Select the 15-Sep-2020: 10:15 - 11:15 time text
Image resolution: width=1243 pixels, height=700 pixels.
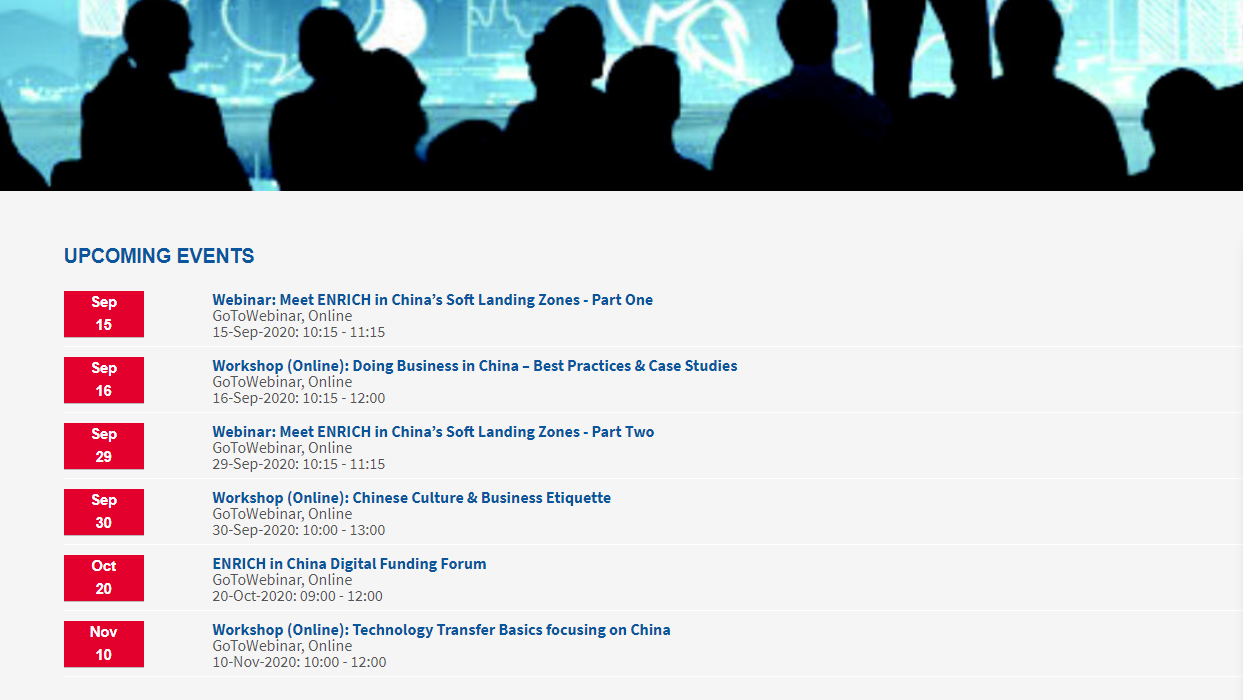pyautogui.click(x=298, y=332)
